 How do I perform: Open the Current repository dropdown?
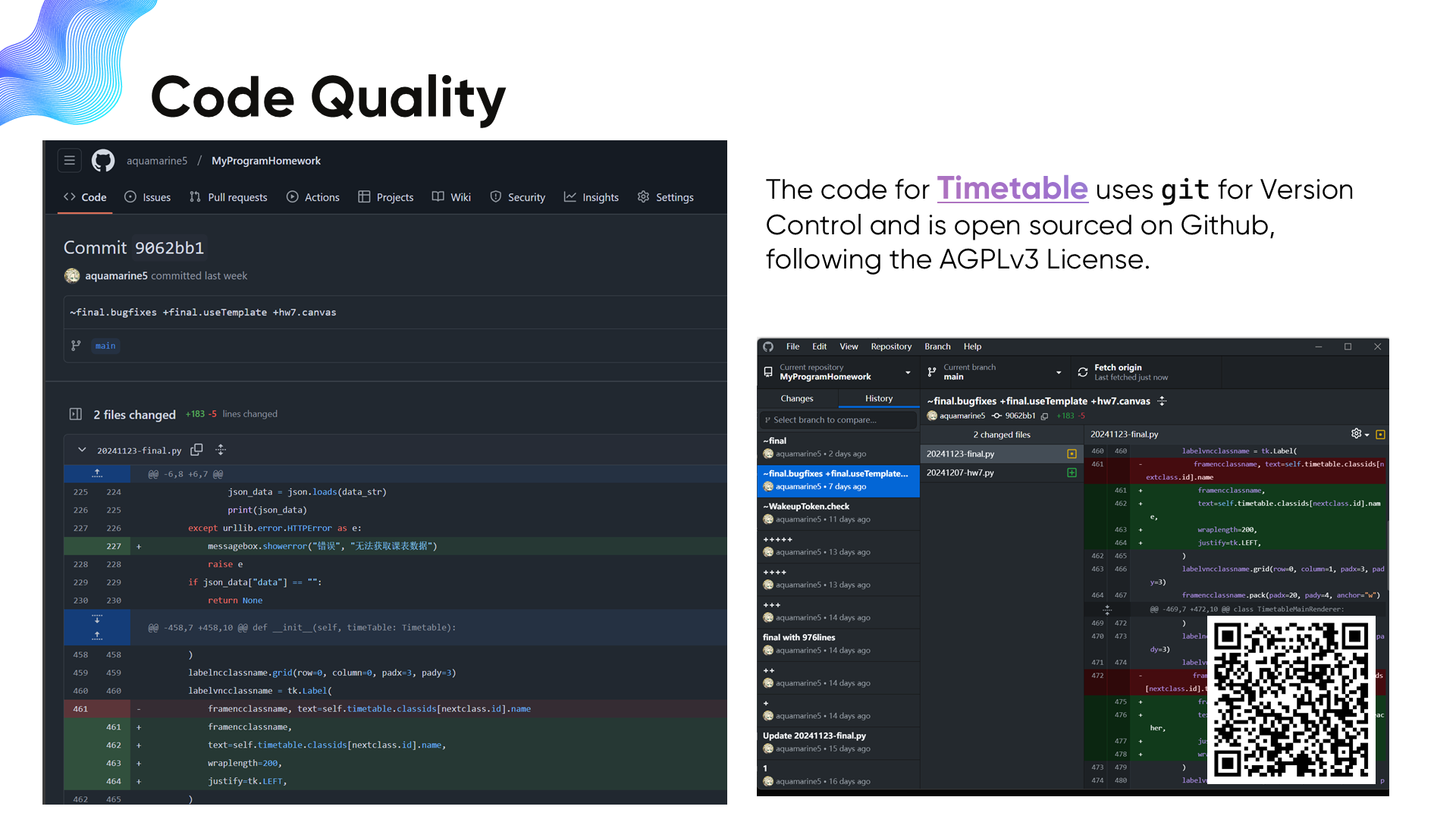tap(838, 372)
